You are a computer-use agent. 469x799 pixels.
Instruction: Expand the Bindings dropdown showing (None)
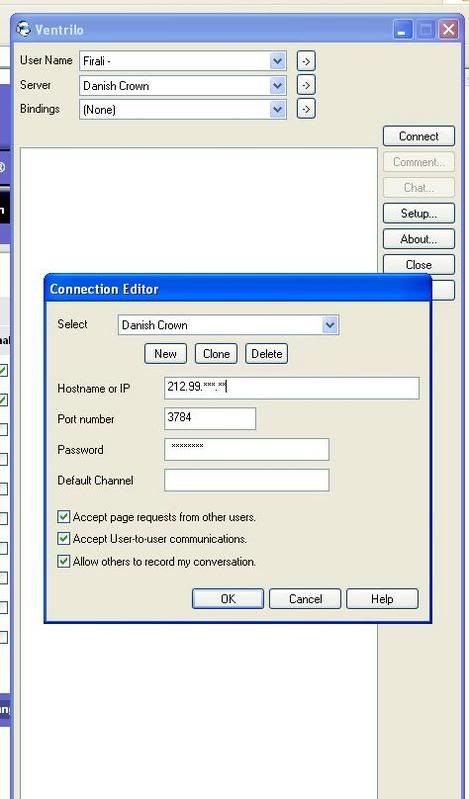point(277,109)
